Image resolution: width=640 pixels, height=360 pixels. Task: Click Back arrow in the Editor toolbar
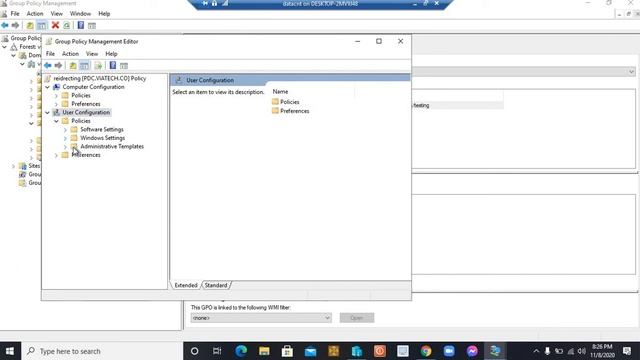(48, 65)
